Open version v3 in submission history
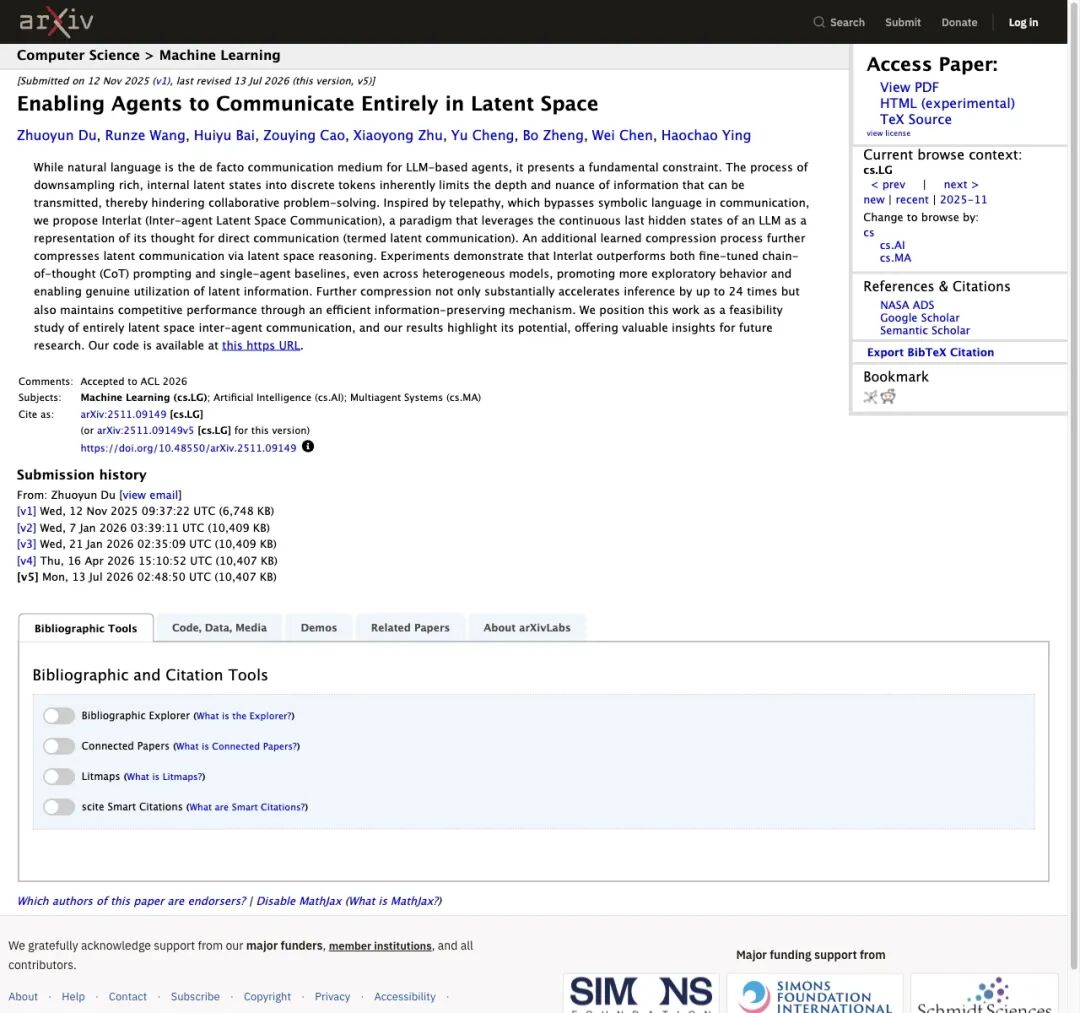The image size is (1080, 1013). click(26, 543)
